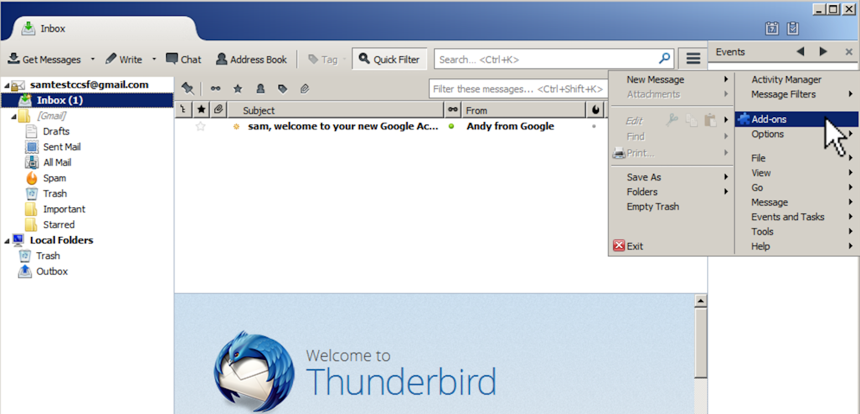This screenshot has width=860, height=414.
Task: Click the welcome pane scrollbar thumb
Action: pyautogui.click(x=700, y=343)
